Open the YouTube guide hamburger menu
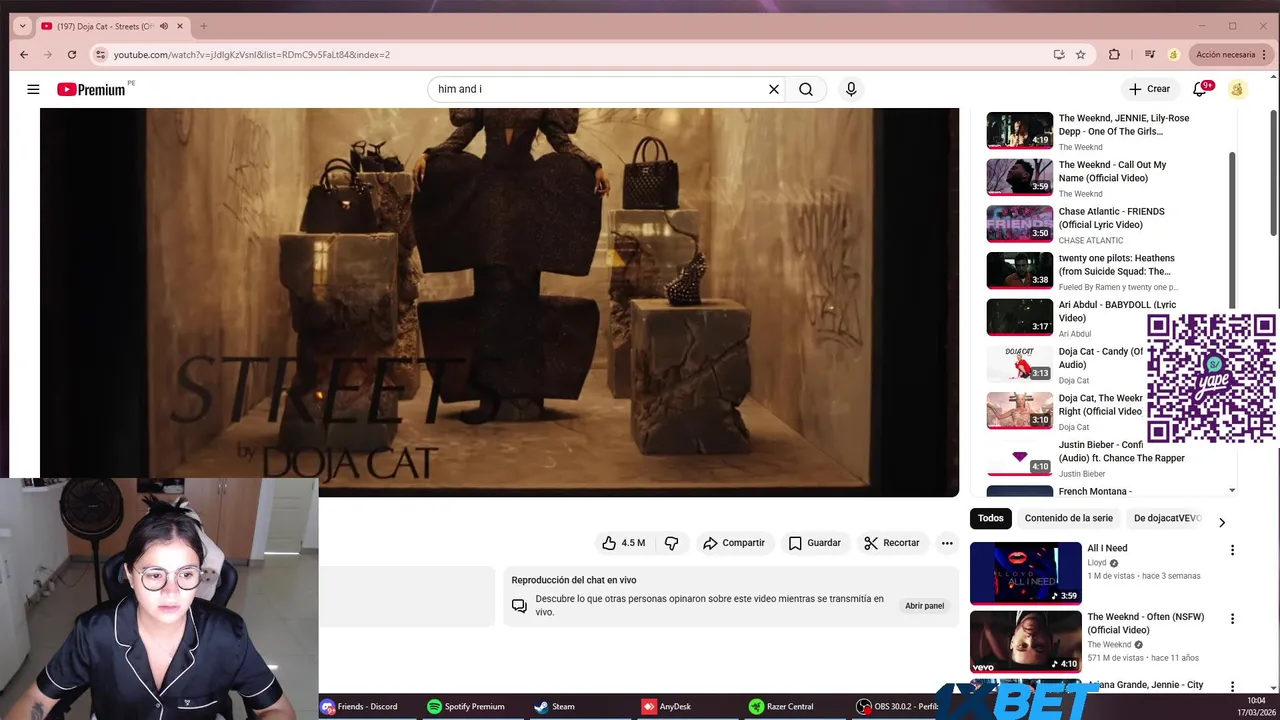This screenshot has width=1280, height=720. tap(33, 89)
